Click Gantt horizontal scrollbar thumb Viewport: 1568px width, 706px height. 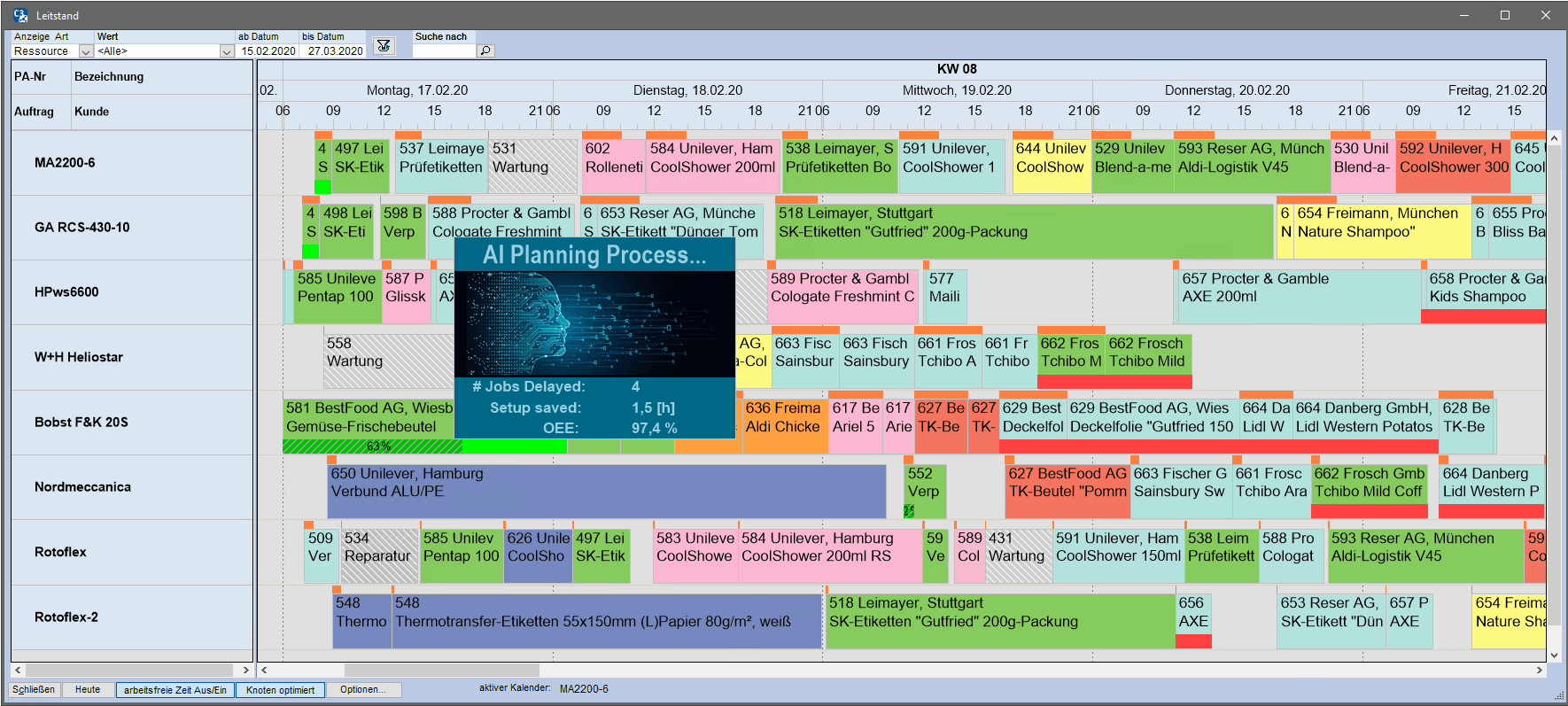point(441,671)
